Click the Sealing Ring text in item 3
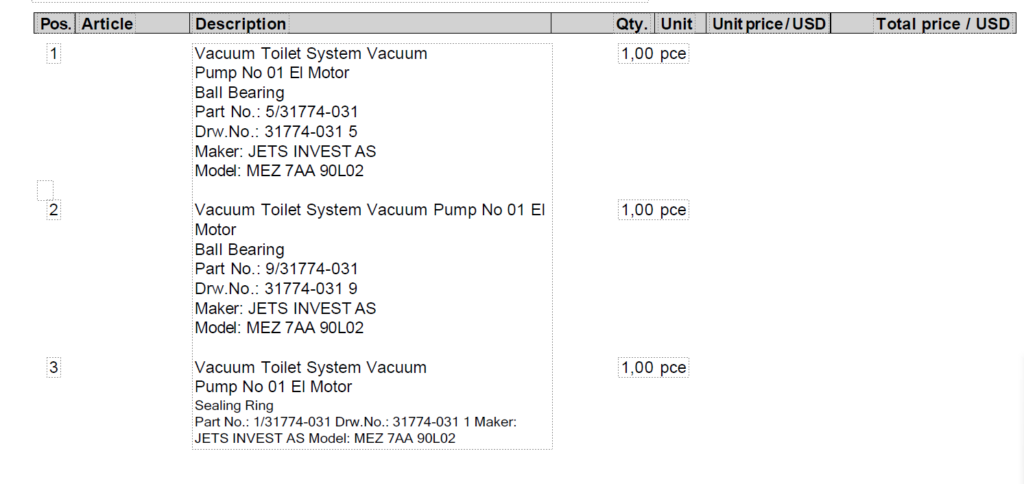Screen dimensions: 1024x484 [x=234, y=406]
